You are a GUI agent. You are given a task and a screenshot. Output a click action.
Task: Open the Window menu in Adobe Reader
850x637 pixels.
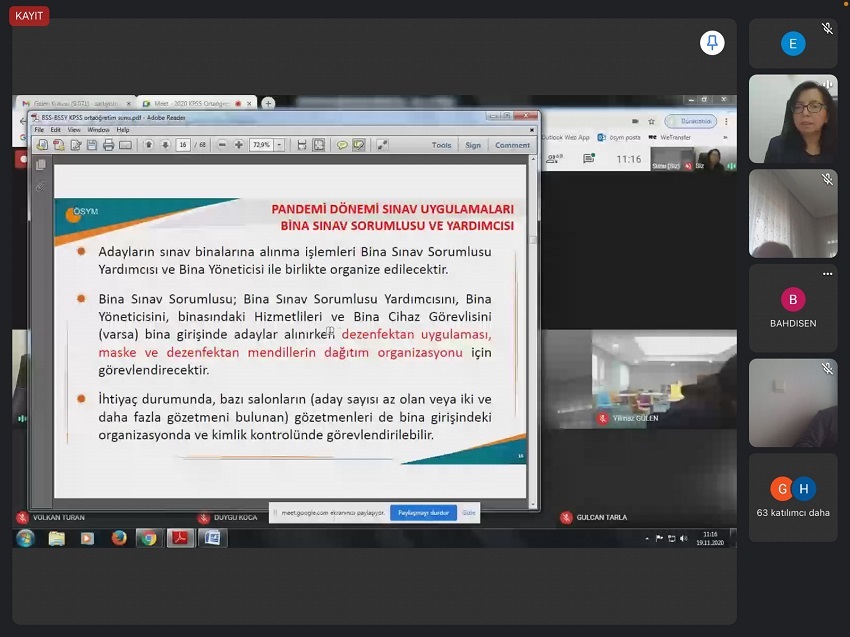point(98,130)
